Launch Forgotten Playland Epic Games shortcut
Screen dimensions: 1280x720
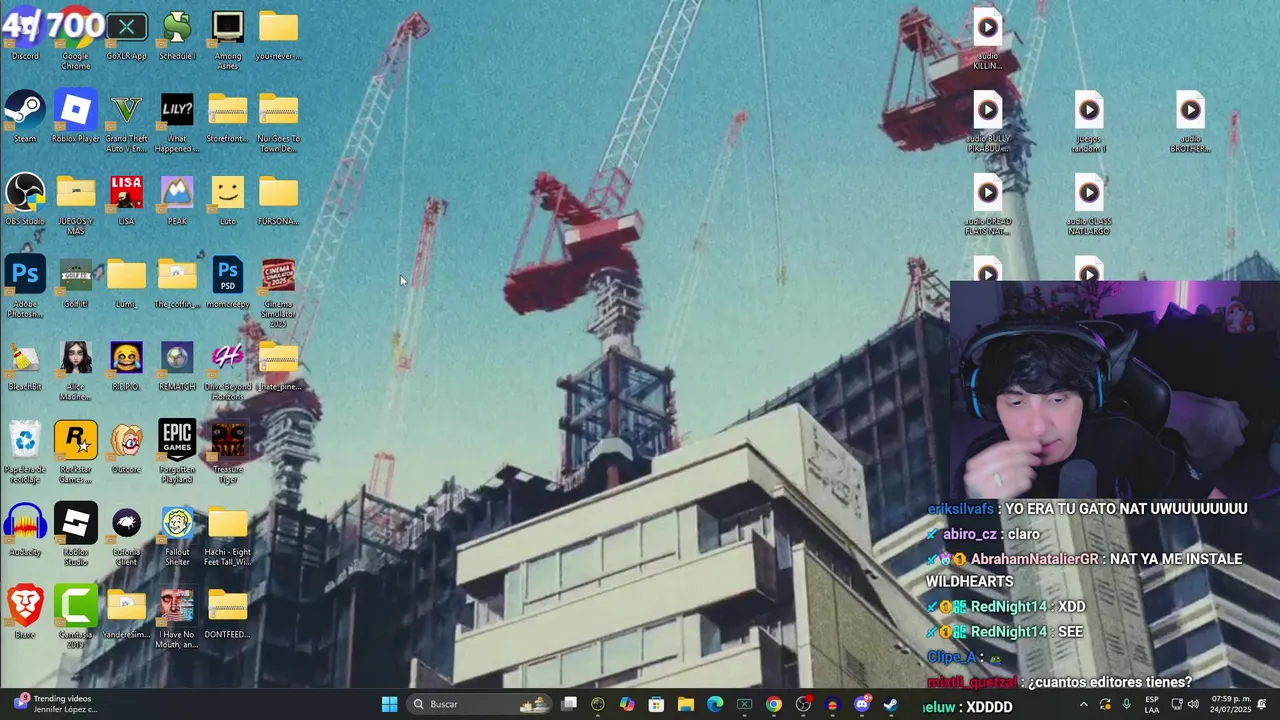pyautogui.click(x=177, y=452)
